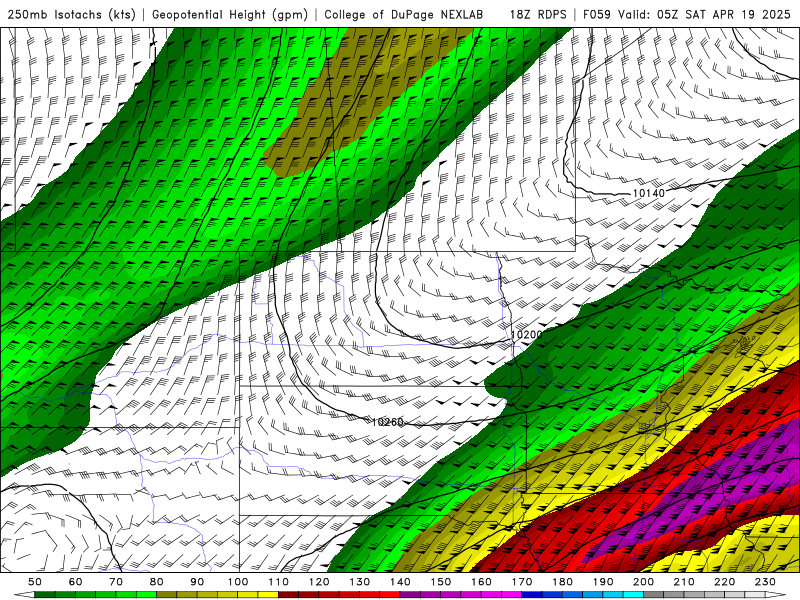The width and height of the screenshot is (800, 600).
Task: Click the 120 knot legend value
Action: (x=319, y=582)
